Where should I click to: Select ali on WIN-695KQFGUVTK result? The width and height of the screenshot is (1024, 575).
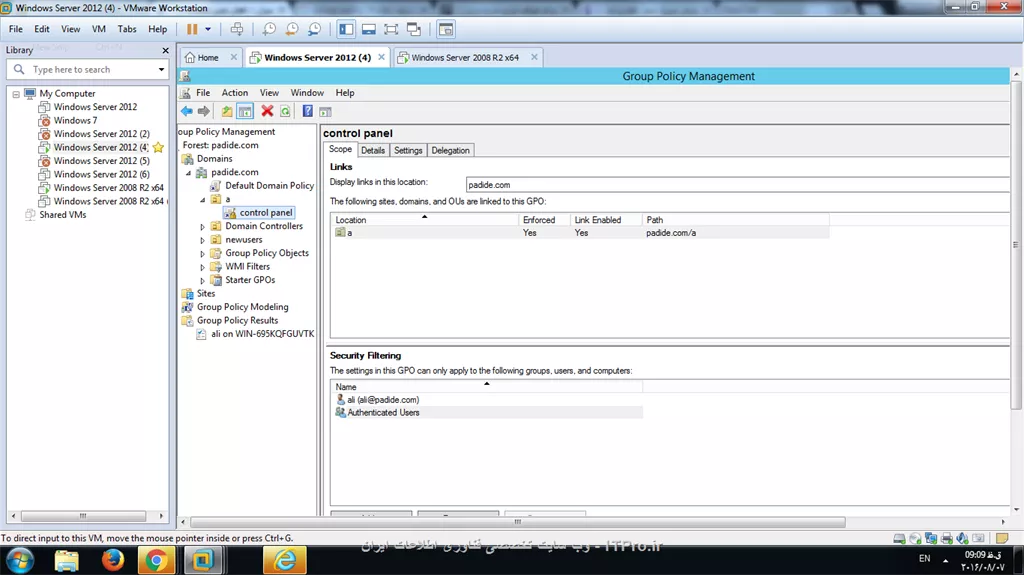click(263, 333)
